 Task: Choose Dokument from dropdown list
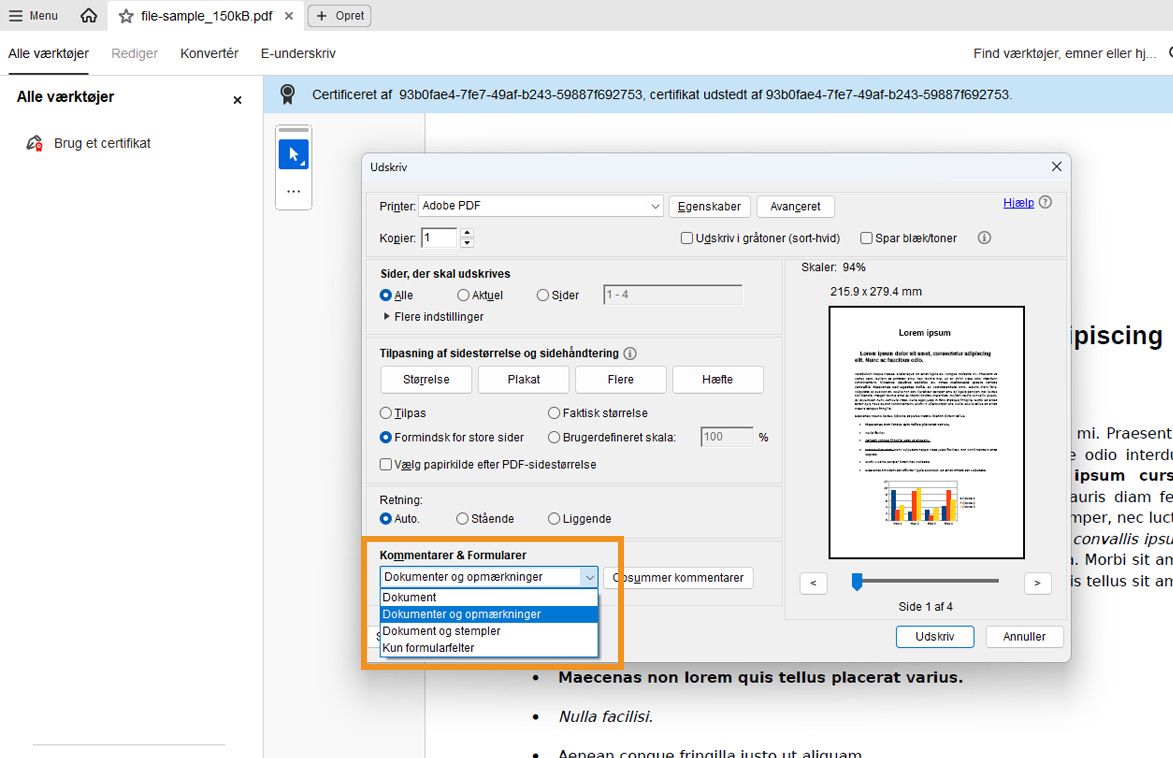point(489,597)
